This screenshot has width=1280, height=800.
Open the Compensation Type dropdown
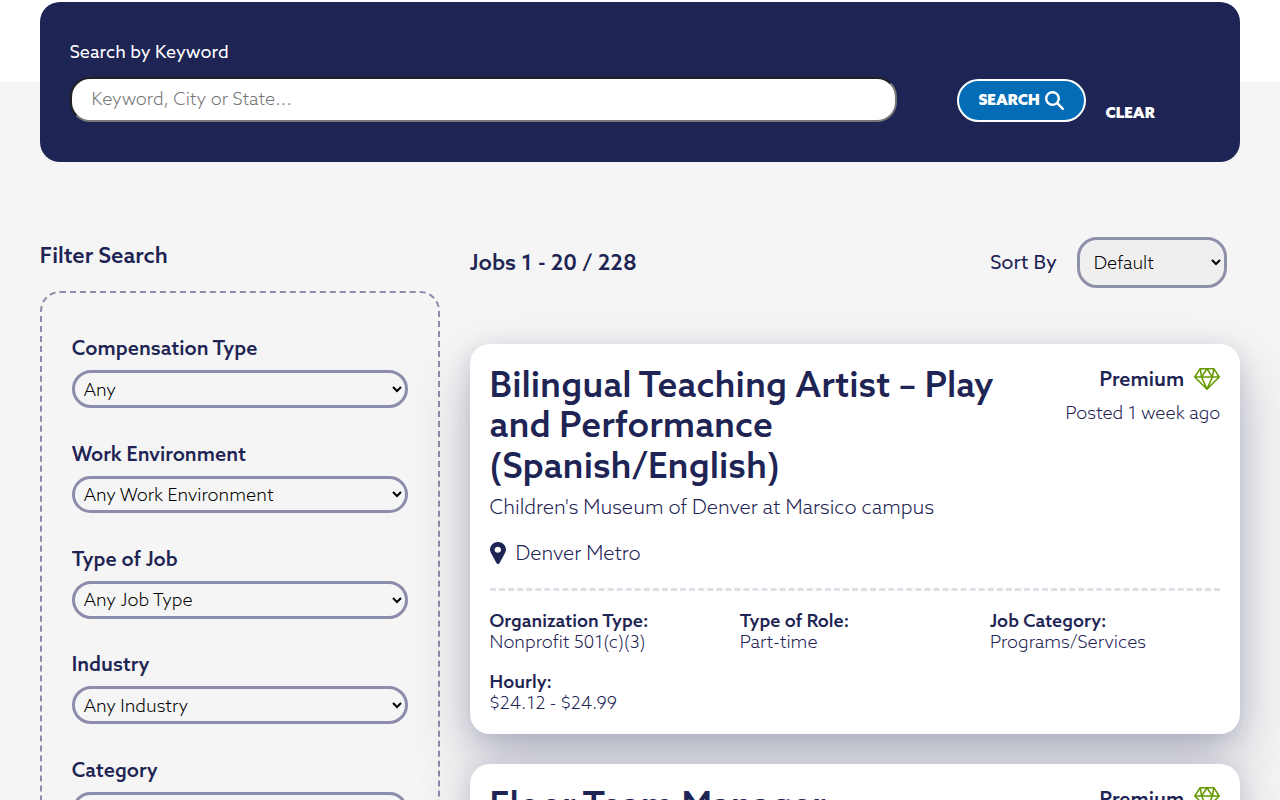(x=240, y=389)
